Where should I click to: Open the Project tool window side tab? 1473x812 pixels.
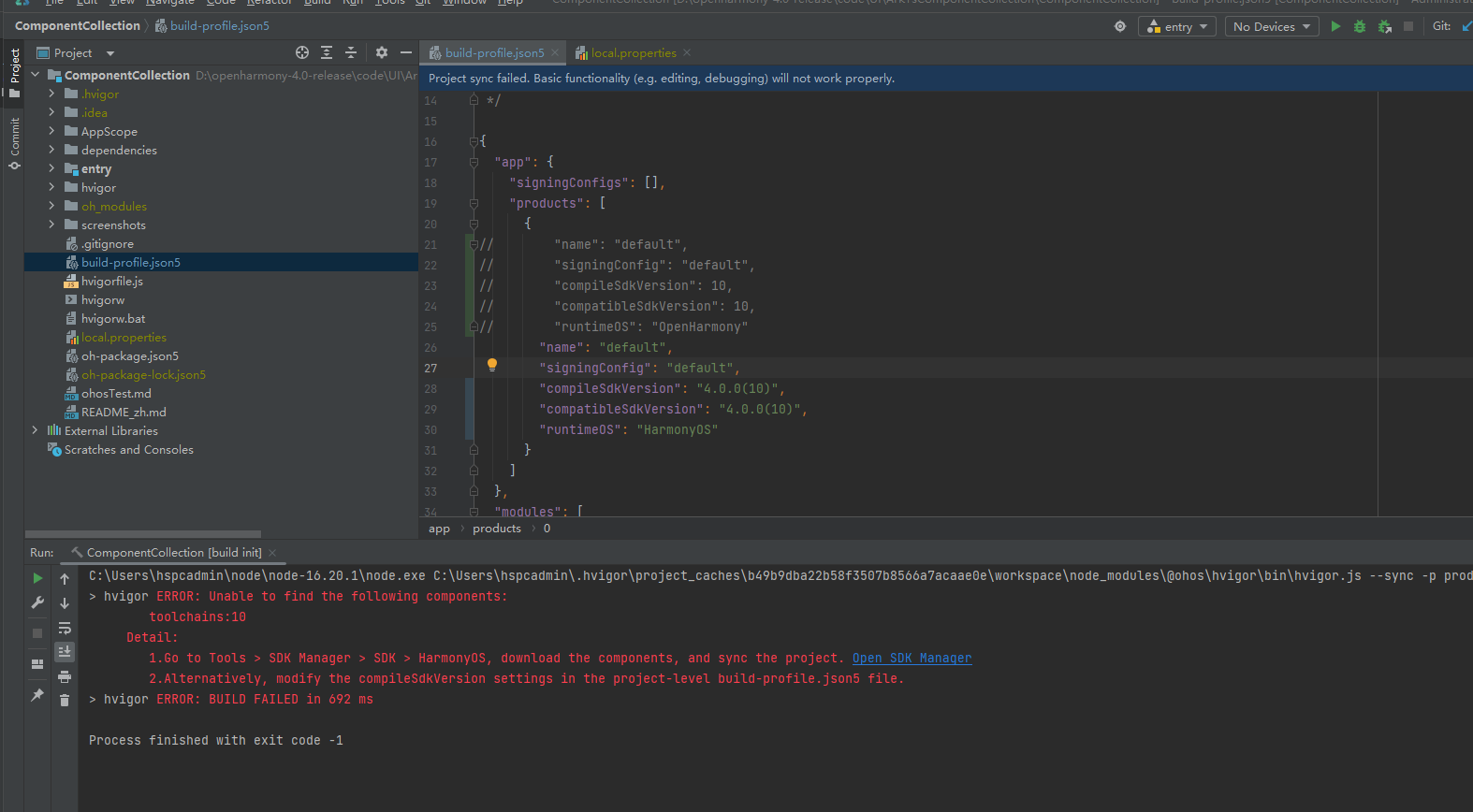(14, 73)
